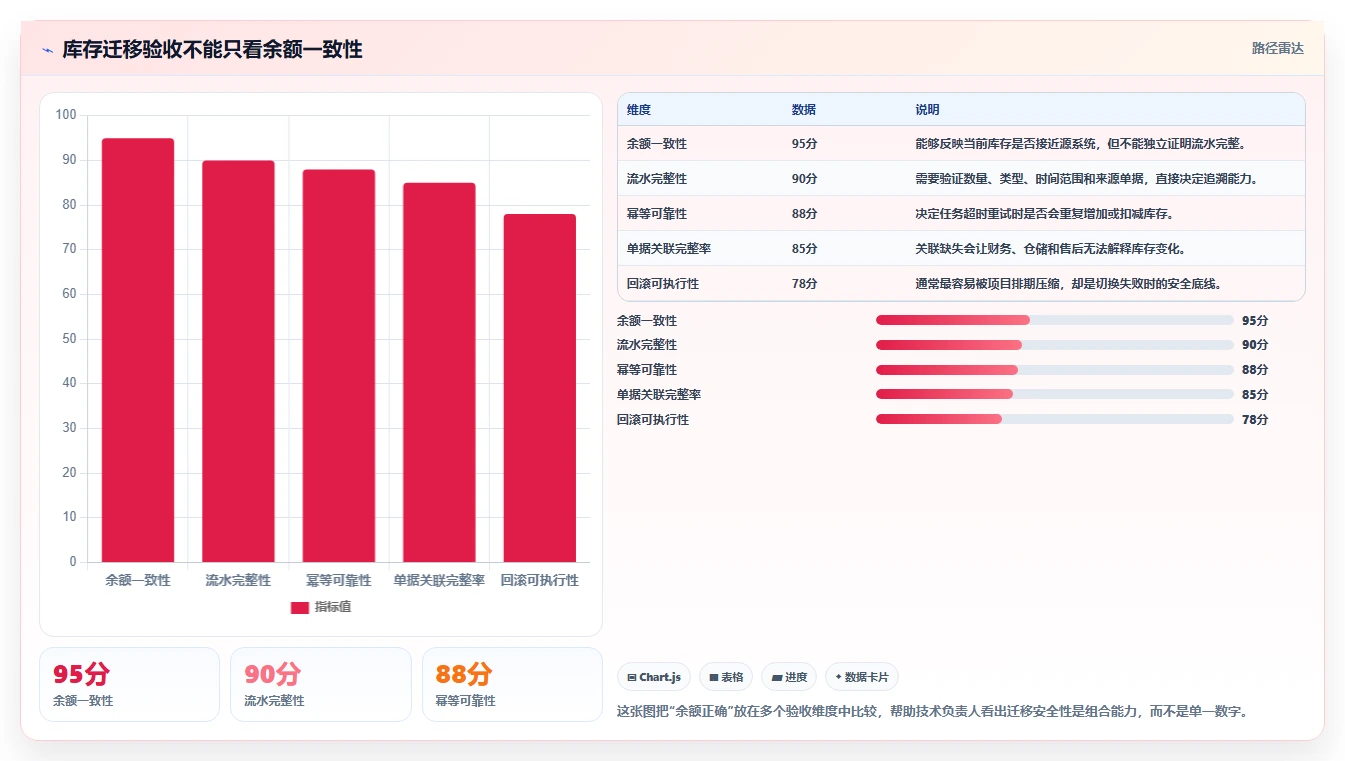Select the 表格 tag chip
The image size is (1345, 761).
(726, 677)
